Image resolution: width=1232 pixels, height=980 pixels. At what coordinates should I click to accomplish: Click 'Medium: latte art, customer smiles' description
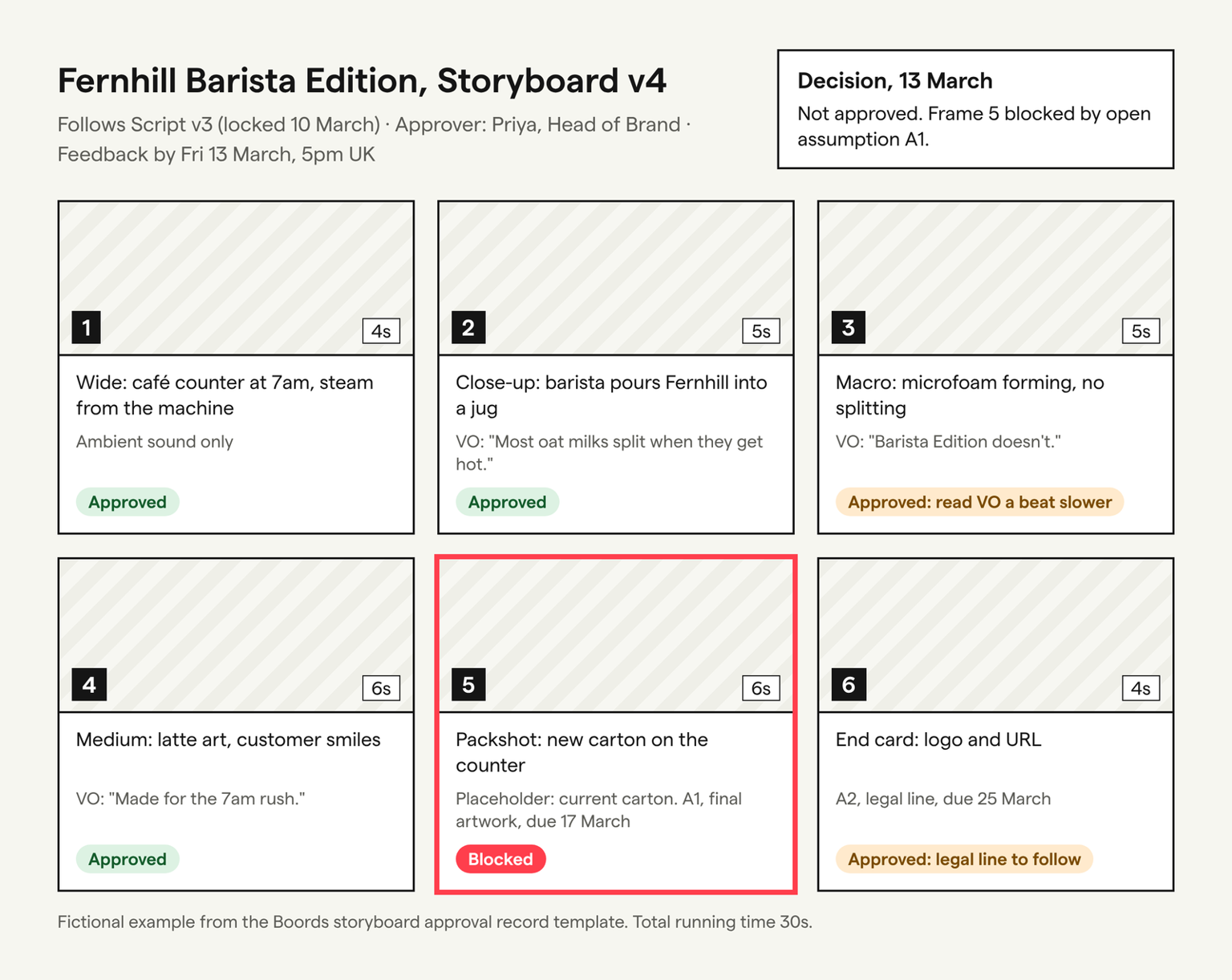coord(229,739)
